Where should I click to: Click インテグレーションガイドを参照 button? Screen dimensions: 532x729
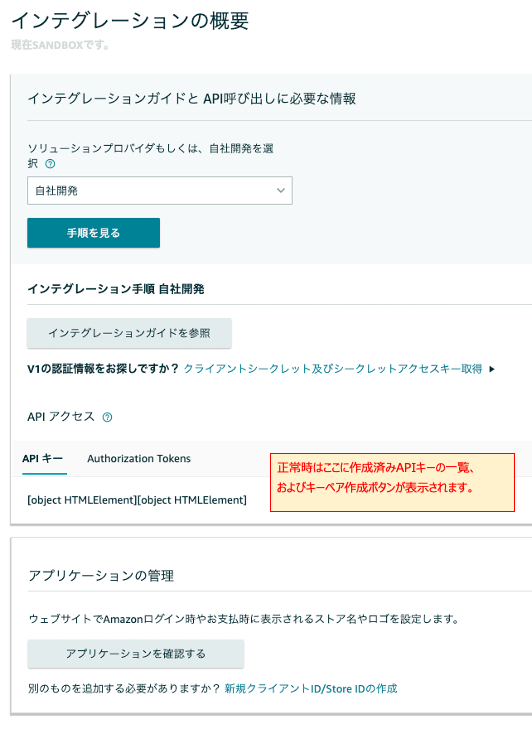click(129, 333)
